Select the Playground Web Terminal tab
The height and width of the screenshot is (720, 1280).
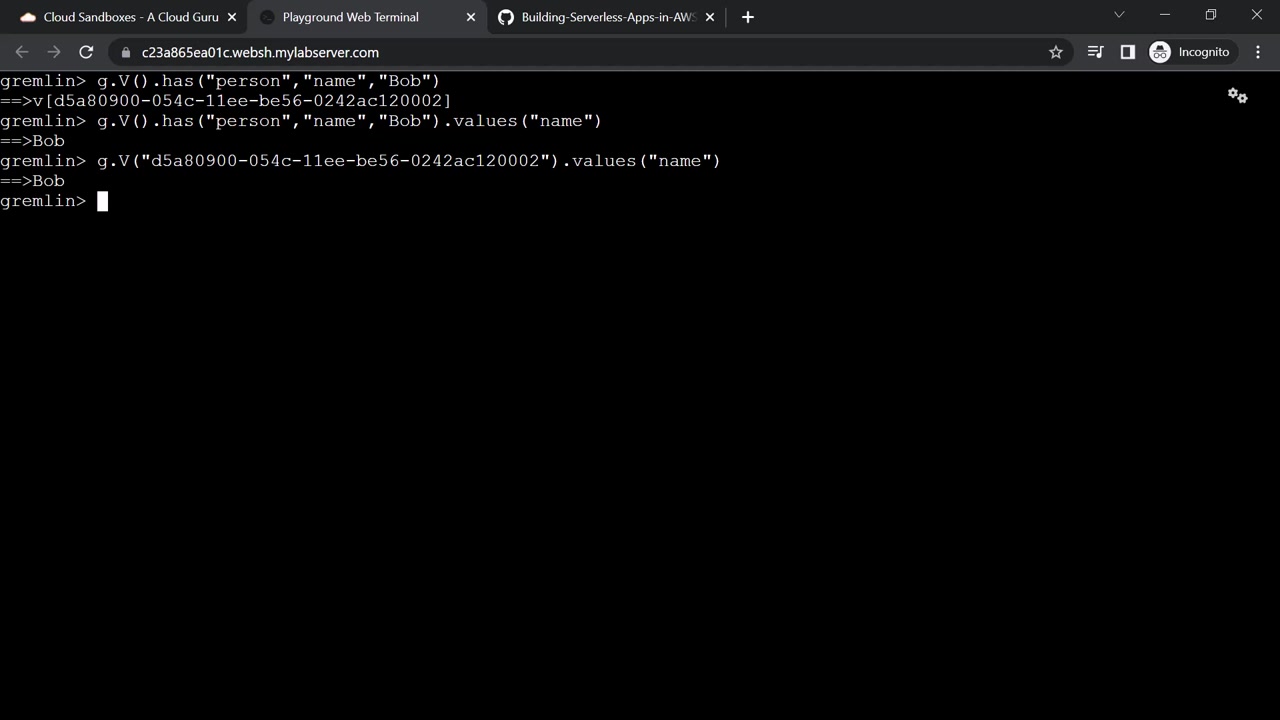pos(350,17)
